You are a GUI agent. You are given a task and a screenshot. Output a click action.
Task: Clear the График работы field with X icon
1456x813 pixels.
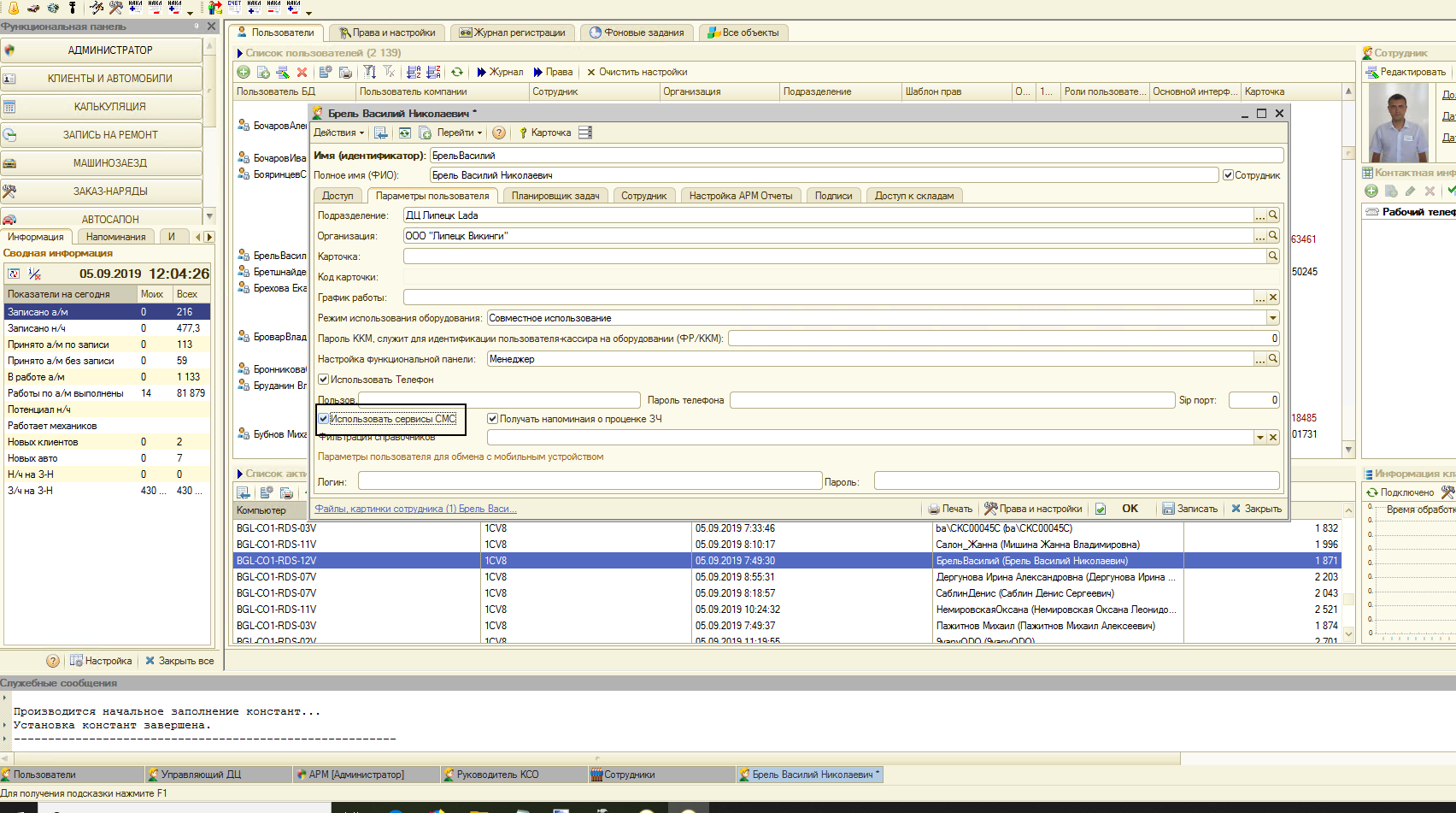pyautogui.click(x=1273, y=298)
